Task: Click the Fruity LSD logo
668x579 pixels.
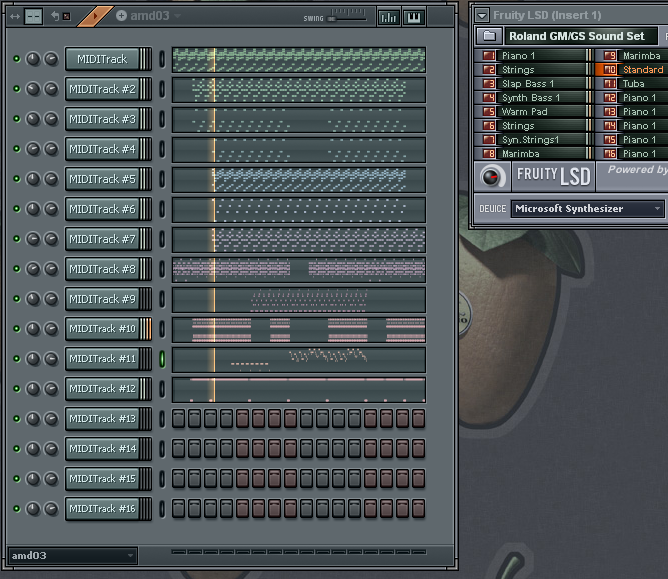Action: coord(553,176)
